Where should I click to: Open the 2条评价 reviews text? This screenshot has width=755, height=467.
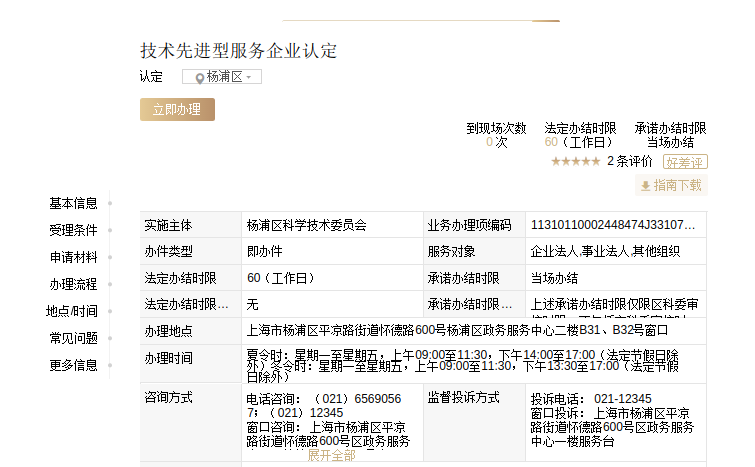(629, 161)
